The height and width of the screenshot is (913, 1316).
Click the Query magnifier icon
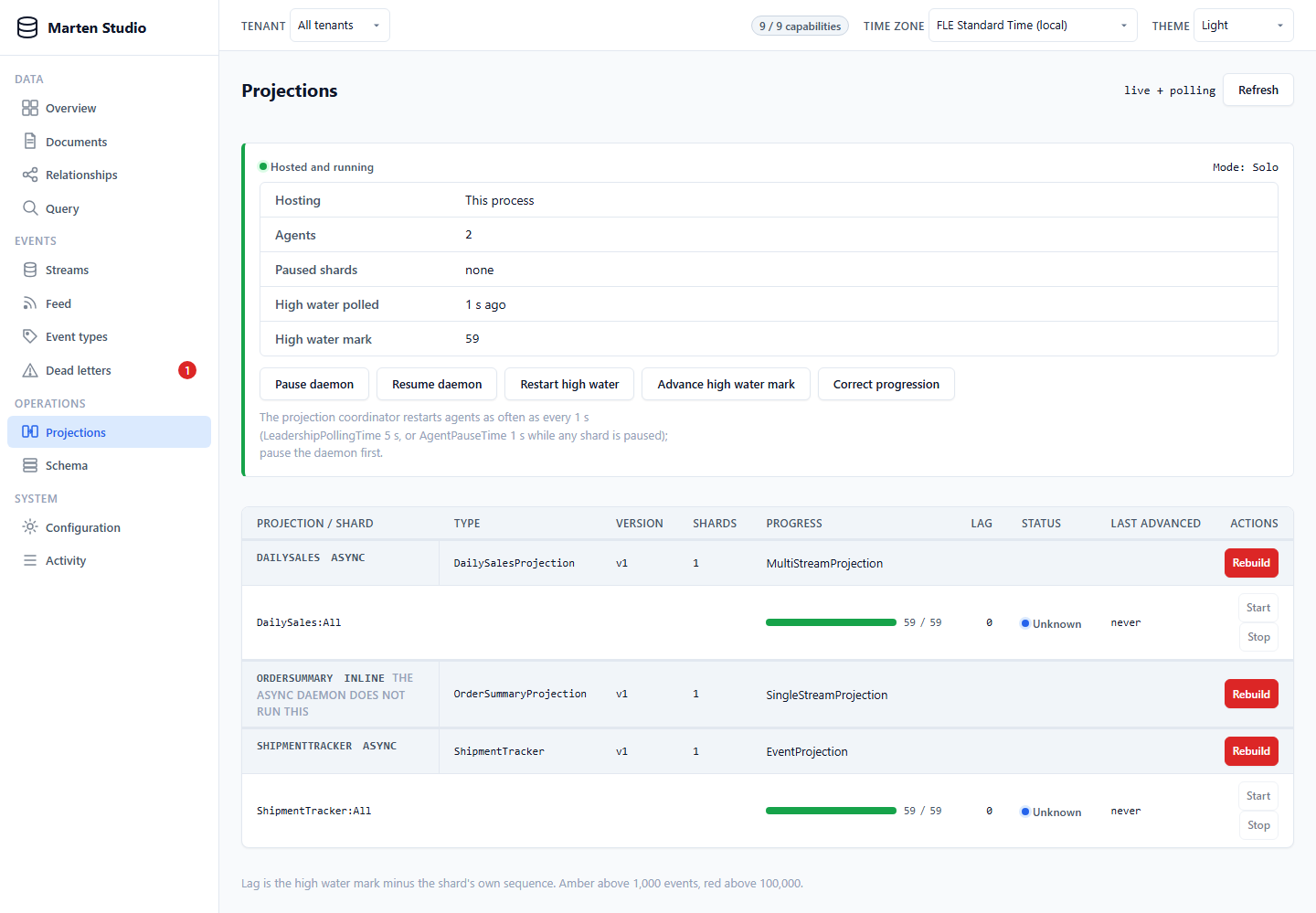tap(30, 208)
